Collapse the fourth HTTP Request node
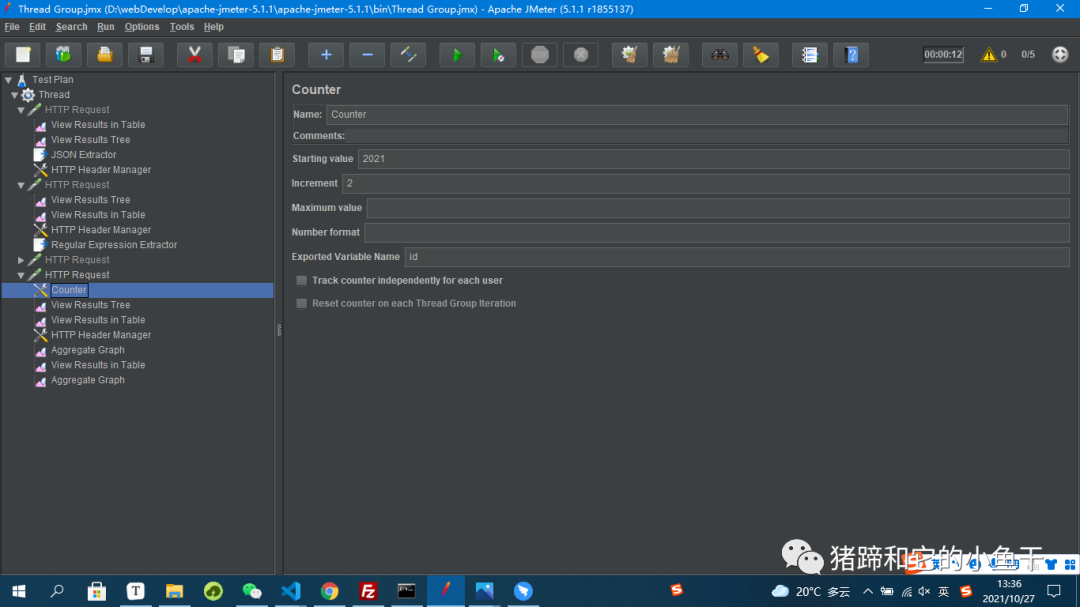 (x=21, y=276)
